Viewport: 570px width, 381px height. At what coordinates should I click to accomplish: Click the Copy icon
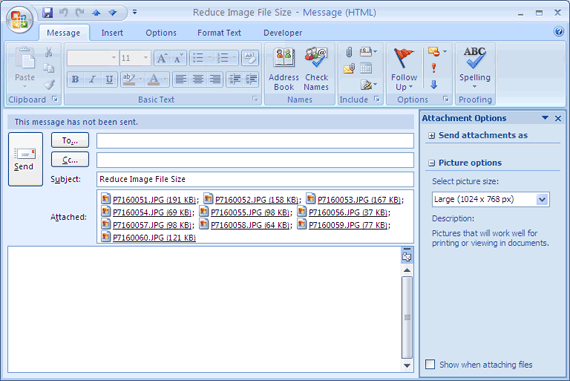48,68
